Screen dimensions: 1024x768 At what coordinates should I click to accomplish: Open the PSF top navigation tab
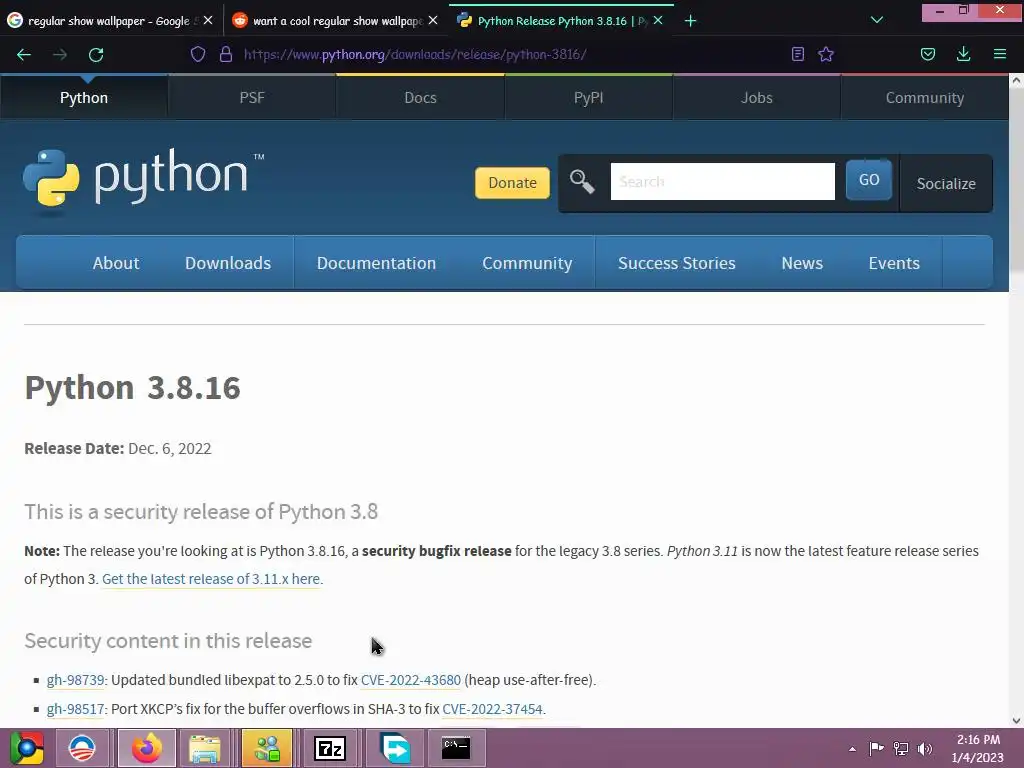(x=252, y=98)
